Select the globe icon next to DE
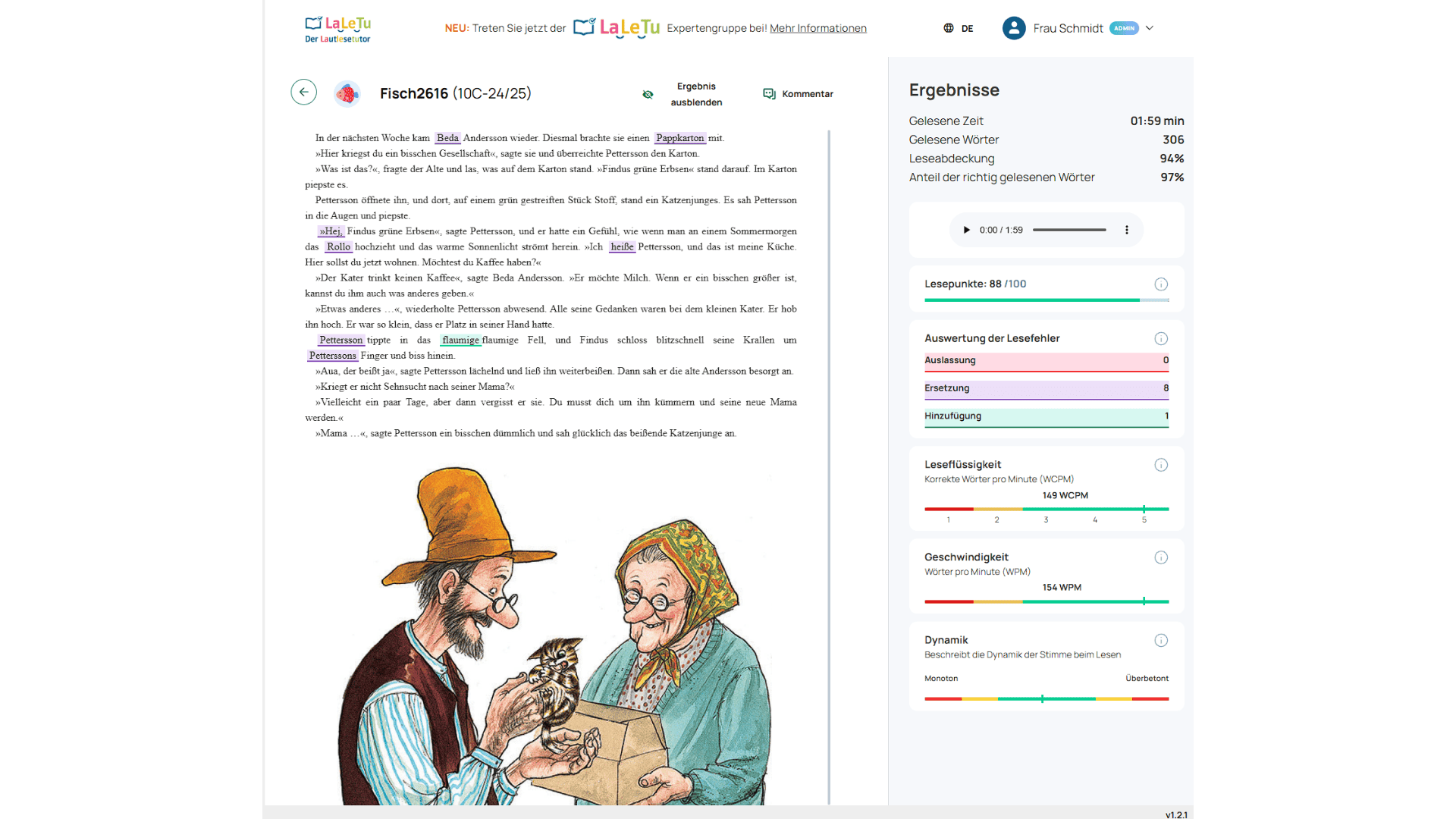Screen dimensions: 1456x819 948,28
